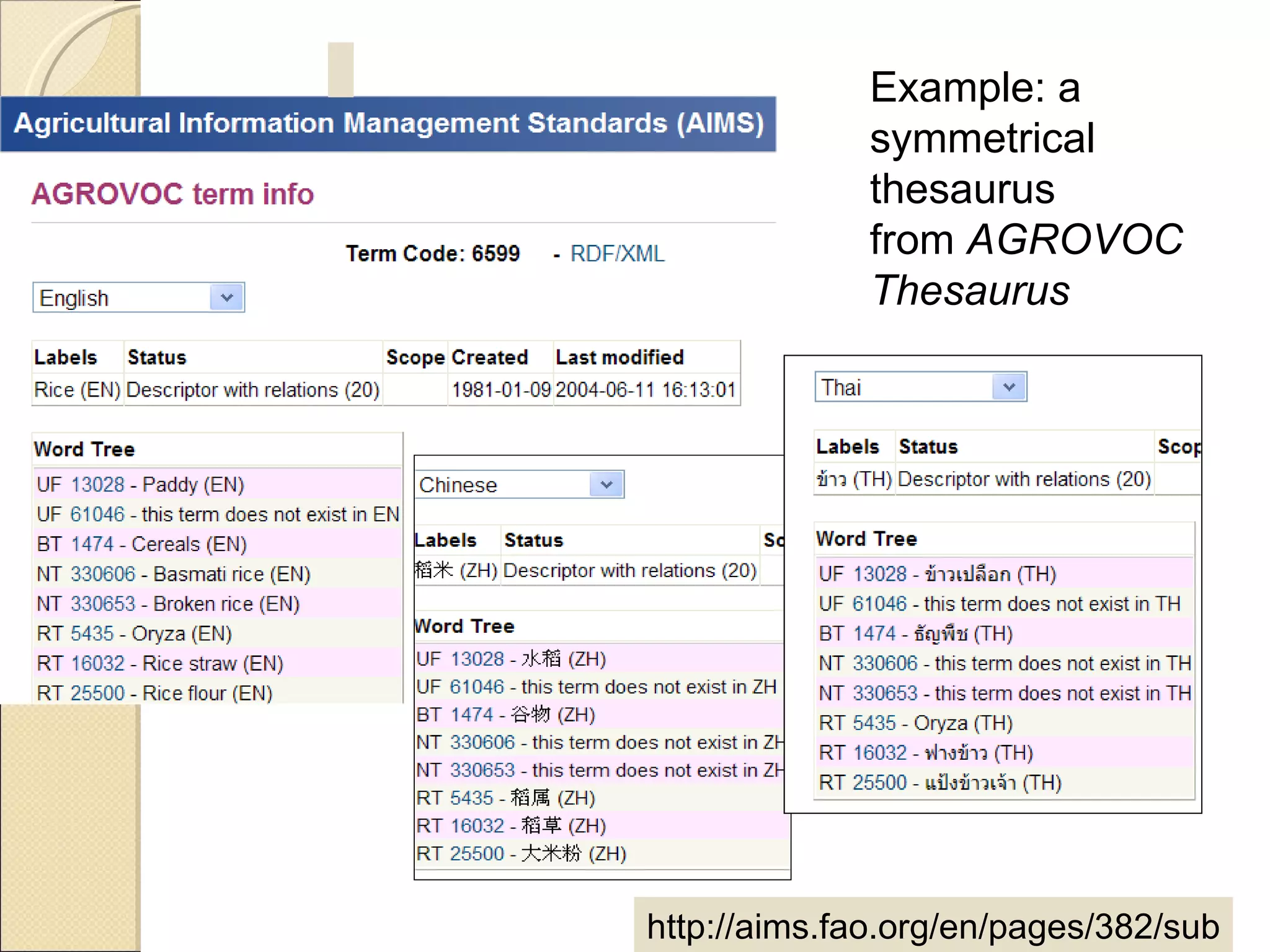
Task: Click the Rice (EN) label cell
Action: pos(78,389)
